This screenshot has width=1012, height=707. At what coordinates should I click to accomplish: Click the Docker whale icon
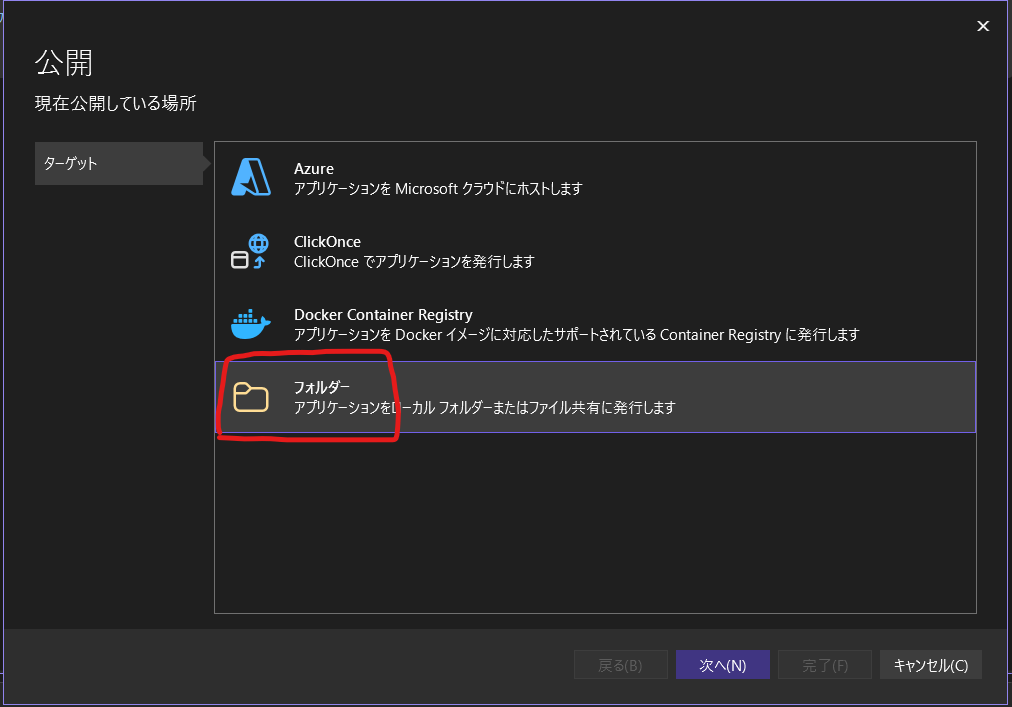pyautogui.click(x=251, y=325)
